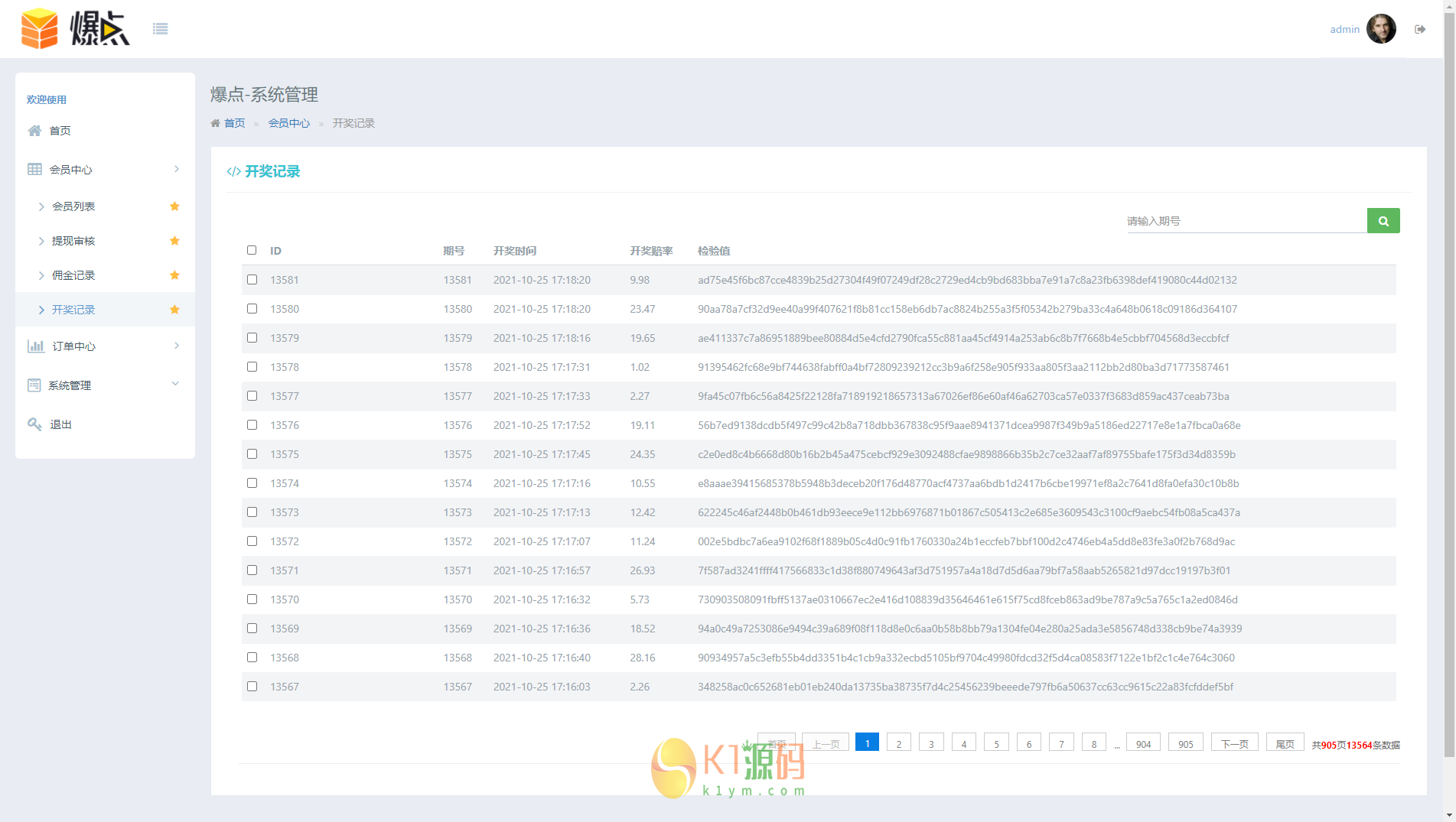Click the chevron before 佣金记录
Viewport: 1456px width, 822px height.
tap(41, 275)
